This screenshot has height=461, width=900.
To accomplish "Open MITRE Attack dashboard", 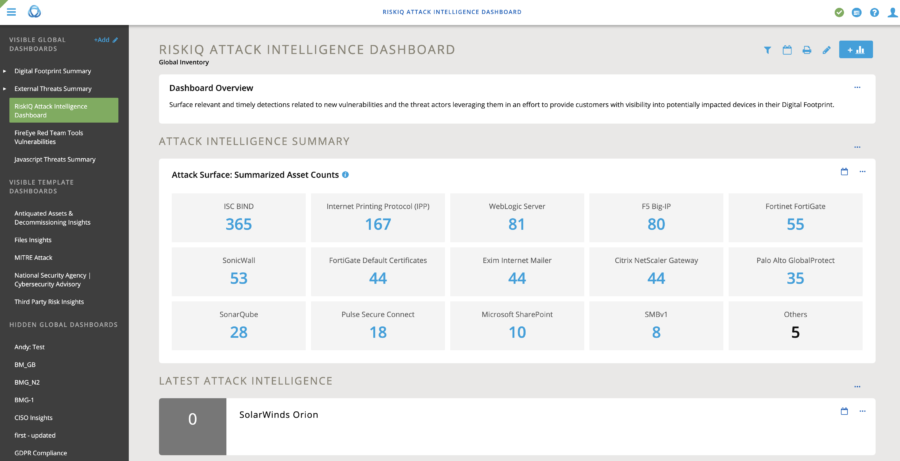I will 33,258.
